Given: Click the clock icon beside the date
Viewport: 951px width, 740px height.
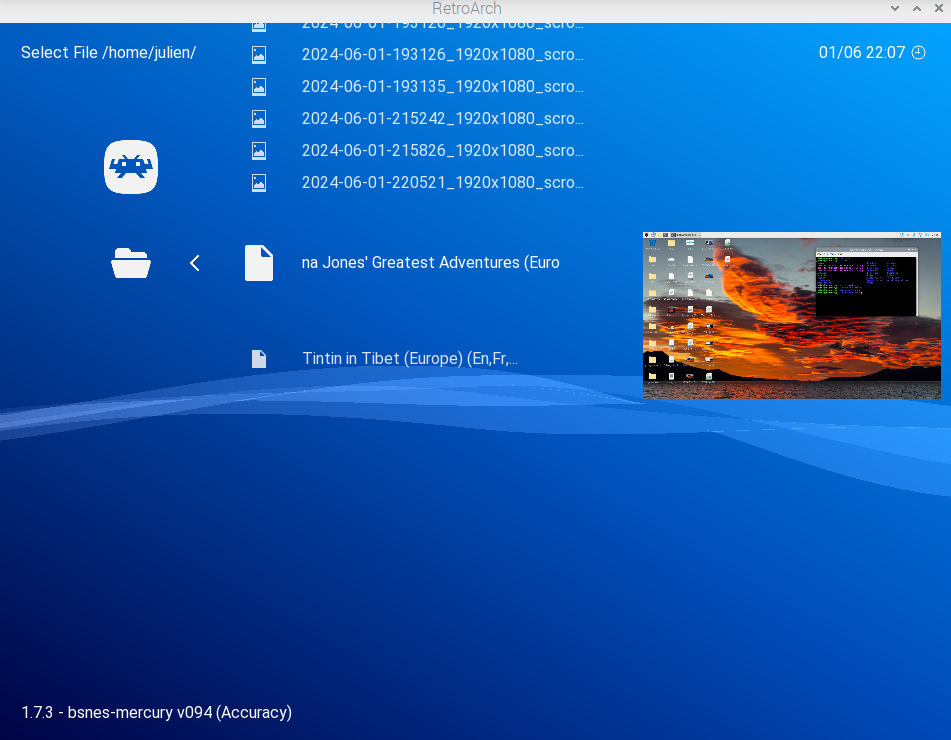Looking at the screenshot, I should tap(919, 53).
